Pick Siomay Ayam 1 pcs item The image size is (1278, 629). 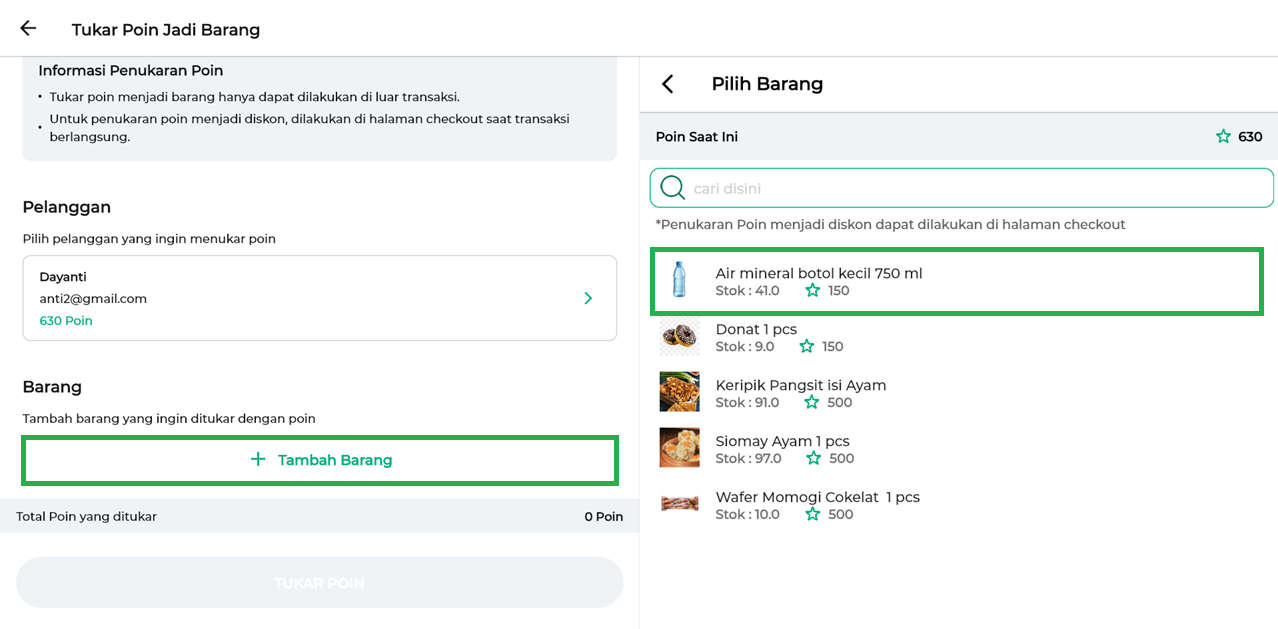(782, 442)
